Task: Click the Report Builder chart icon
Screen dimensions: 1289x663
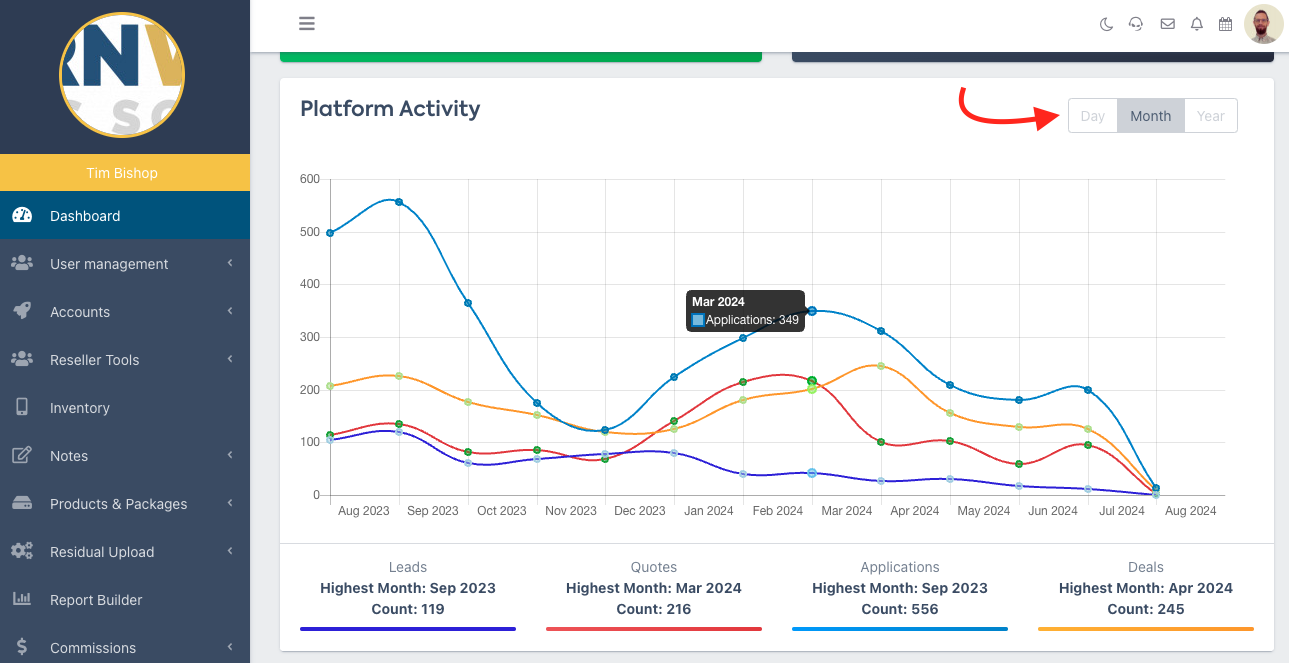Action: [x=21, y=600]
